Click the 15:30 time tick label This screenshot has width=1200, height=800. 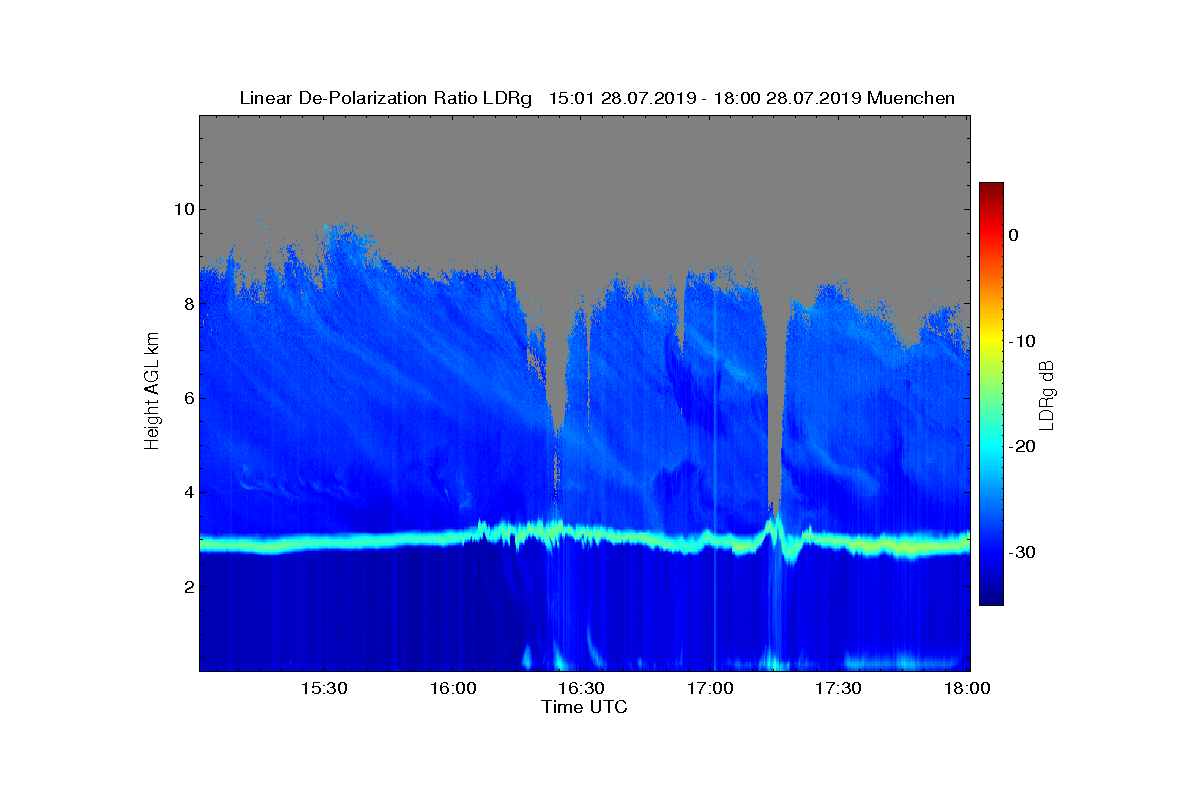point(323,688)
